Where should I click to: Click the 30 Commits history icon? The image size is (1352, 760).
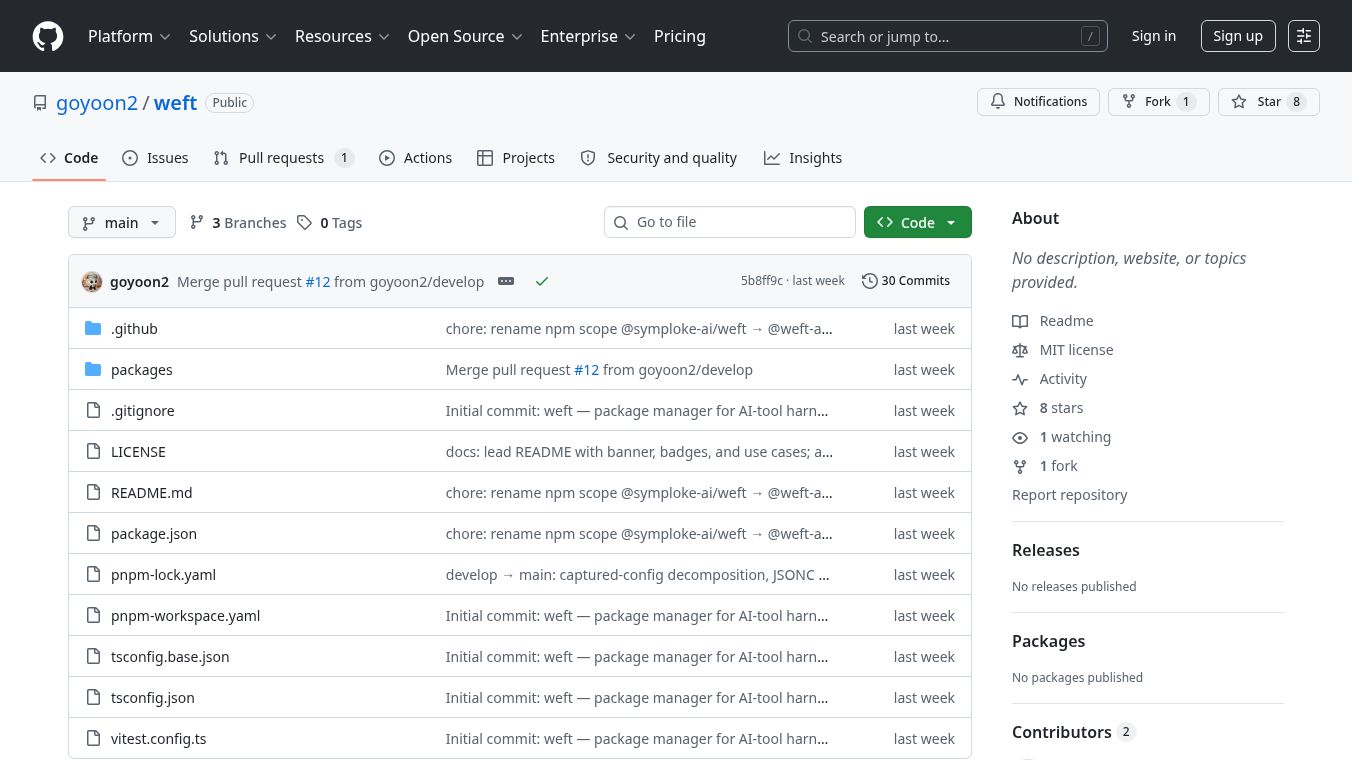[x=870, y=281]
